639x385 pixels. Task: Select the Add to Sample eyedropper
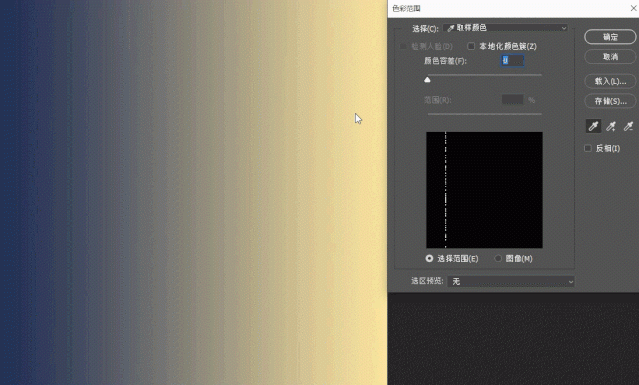click(x=611, y=126)
